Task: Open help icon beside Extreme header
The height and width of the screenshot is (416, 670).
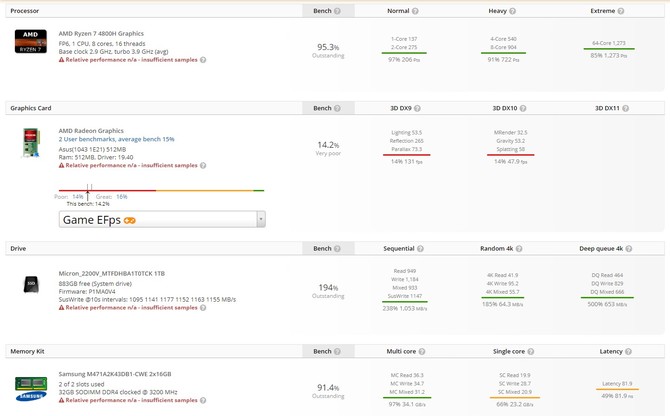Action: (x=621, y=11)
